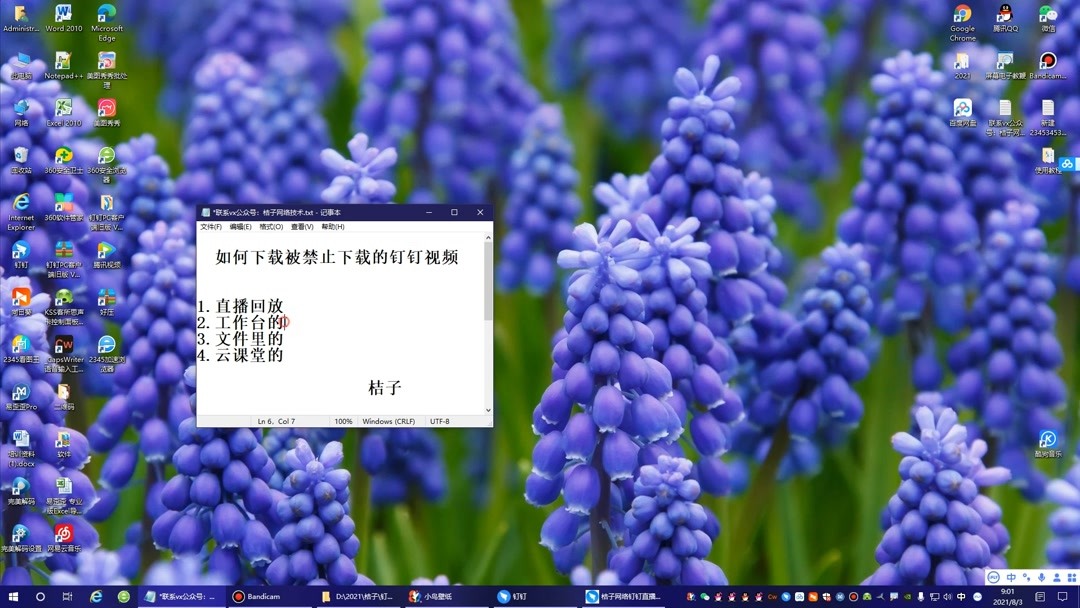This screenshot has width=1080, height=608.
Task: Open 酷狗音乐 from the desktop
Action: pyautogui.click(x=1046, y=437)
